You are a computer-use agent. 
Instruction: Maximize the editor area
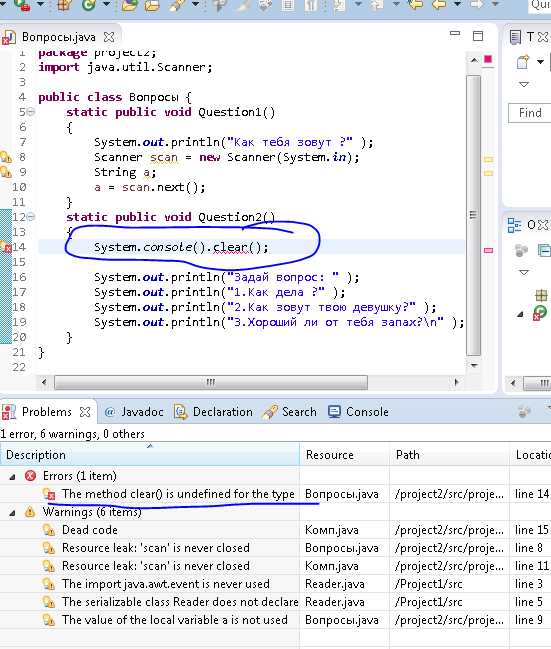click(x=478, y=36)
